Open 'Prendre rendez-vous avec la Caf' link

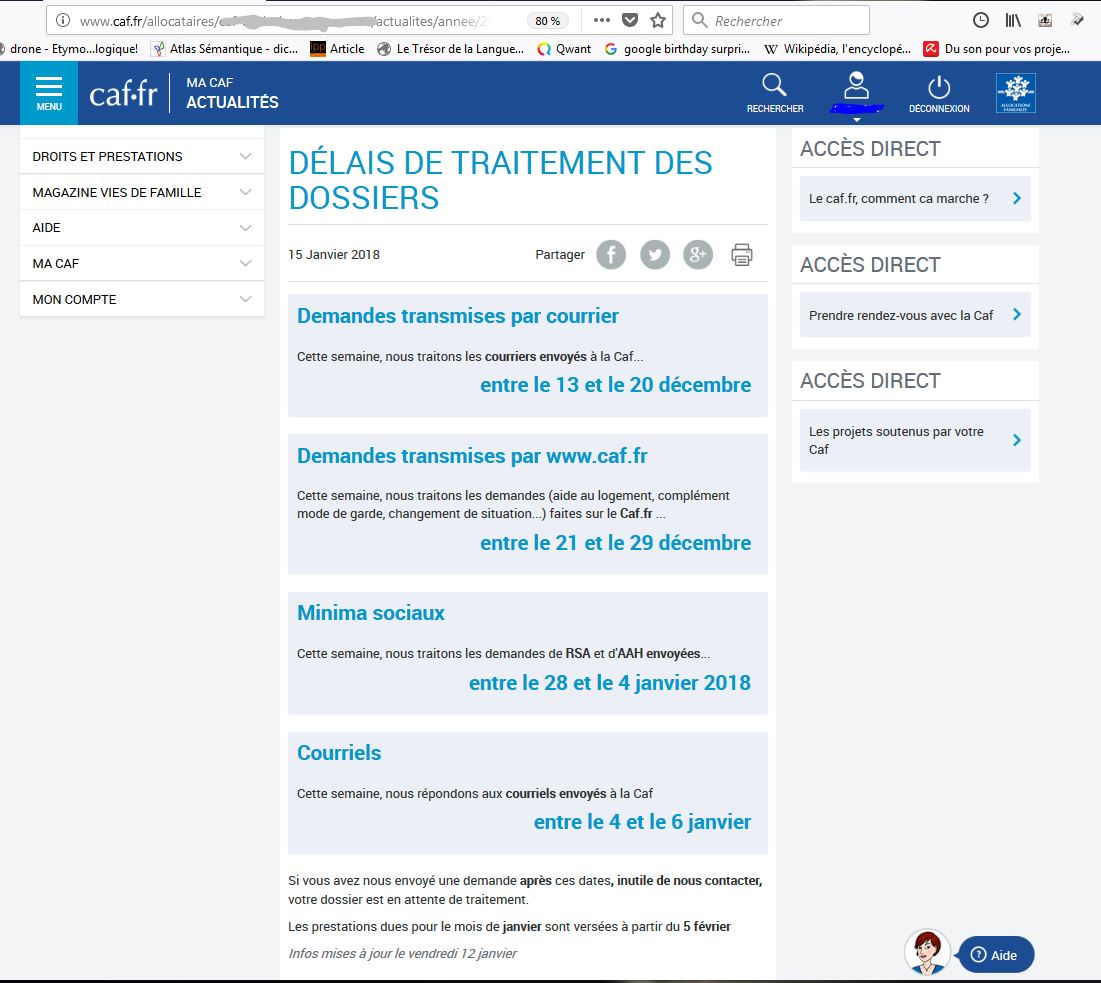pyautogui.click(x=914, y=315)
